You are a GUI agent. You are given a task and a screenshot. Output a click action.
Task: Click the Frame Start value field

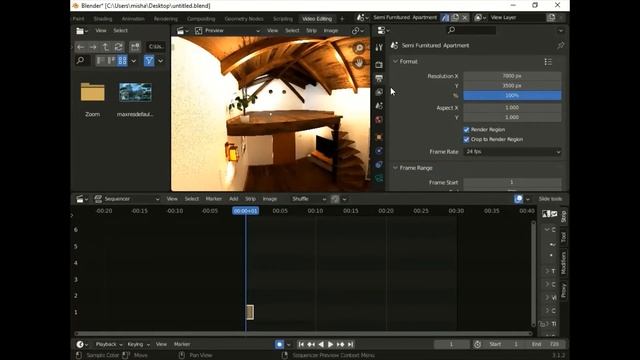(512, 182)
